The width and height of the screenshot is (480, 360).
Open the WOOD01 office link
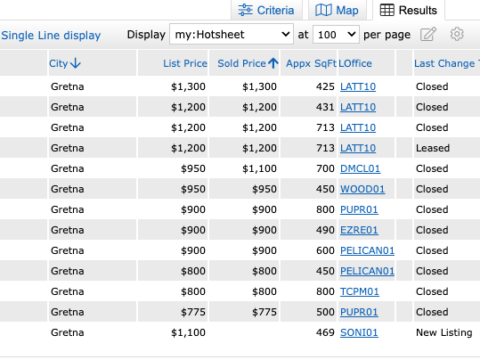click(362, 189)
